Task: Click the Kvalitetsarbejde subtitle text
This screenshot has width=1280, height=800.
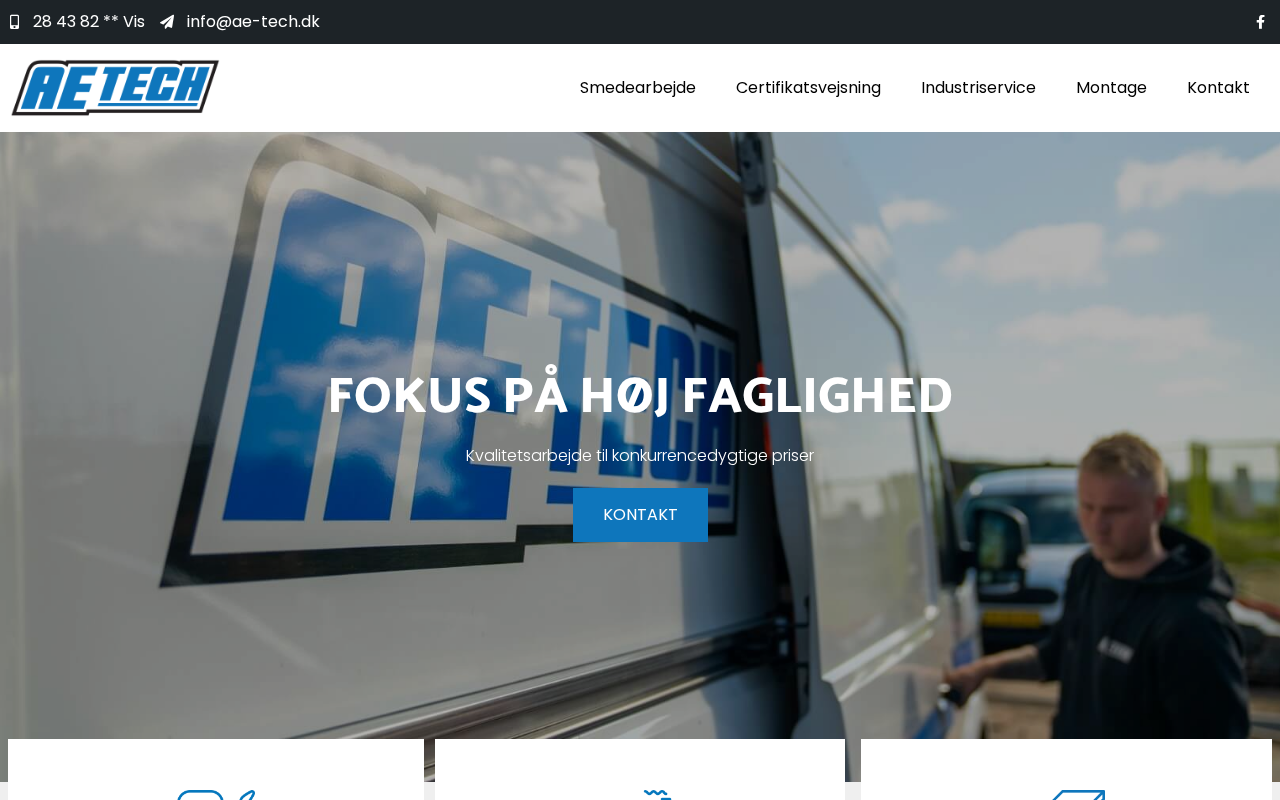Action: [x=640, y=456]
